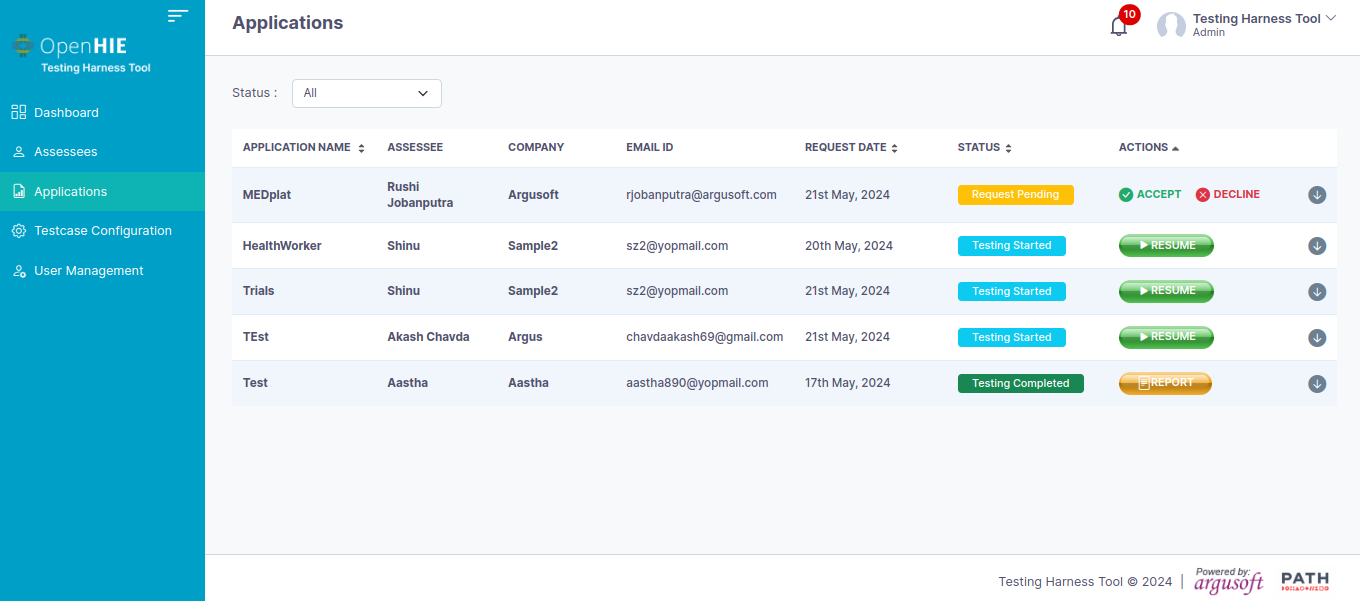Decline the MEDplat application request
Screen dimensions: 1360x601
pos(1228,194)
